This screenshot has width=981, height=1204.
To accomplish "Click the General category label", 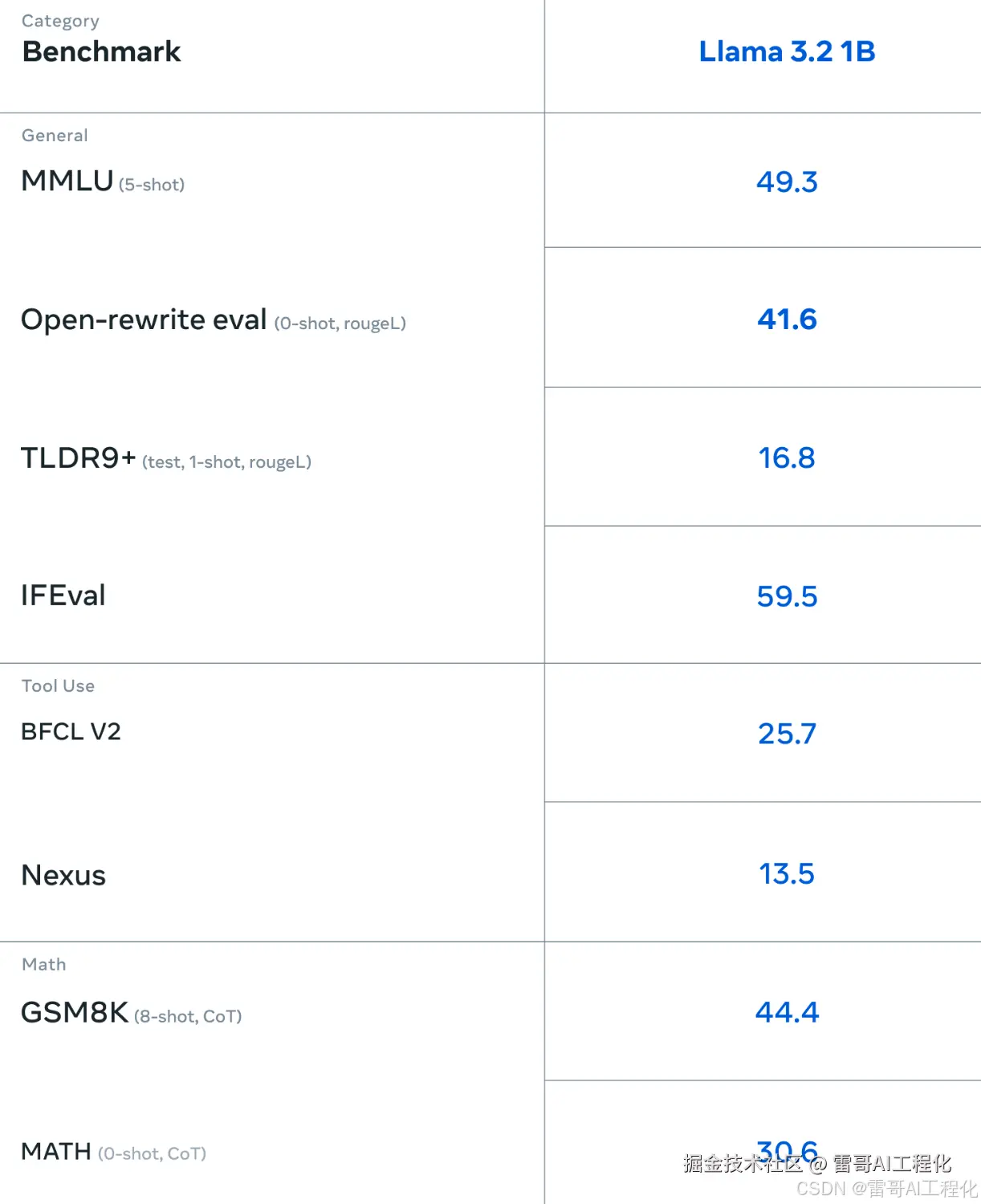I will tap(55, 136).
